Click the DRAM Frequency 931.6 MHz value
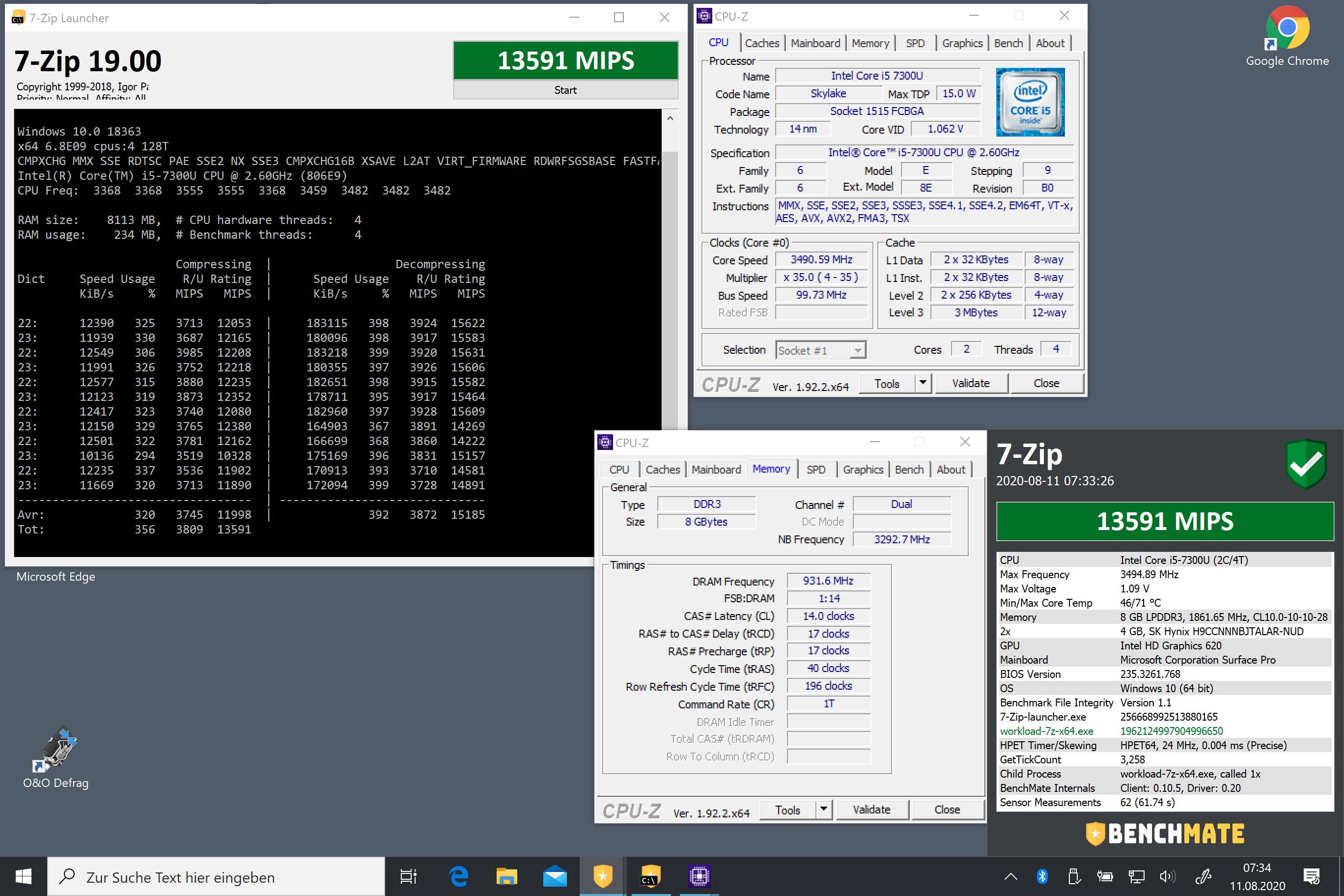Screen dimensions: 1344x896 [x=828, y=581]
